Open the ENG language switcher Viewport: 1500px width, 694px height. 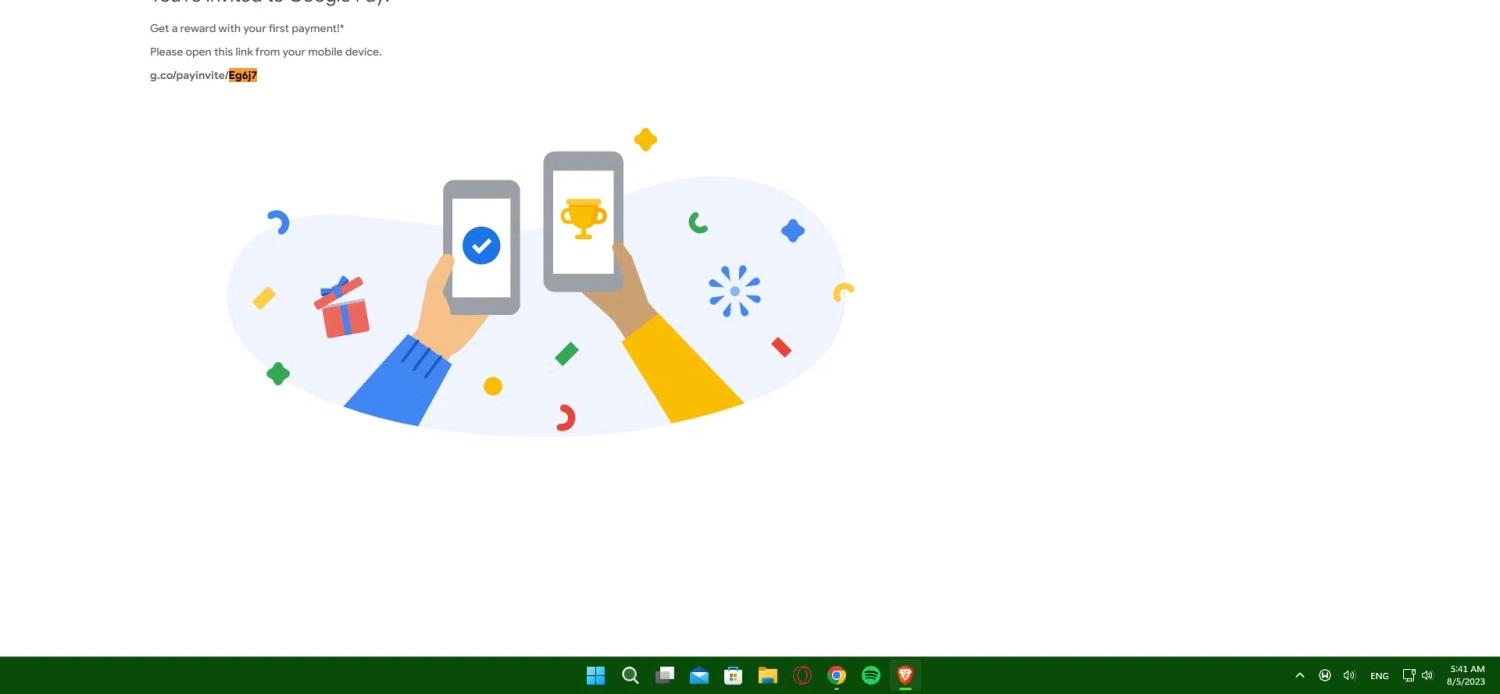click(x=1379, y=676)
